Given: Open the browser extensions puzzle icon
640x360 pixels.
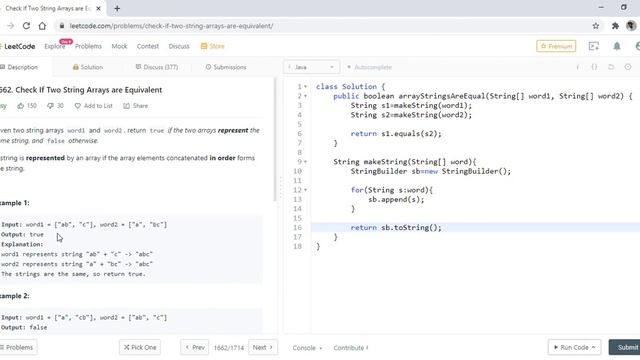Looking at the screenshot, I should tap(615, 26).
